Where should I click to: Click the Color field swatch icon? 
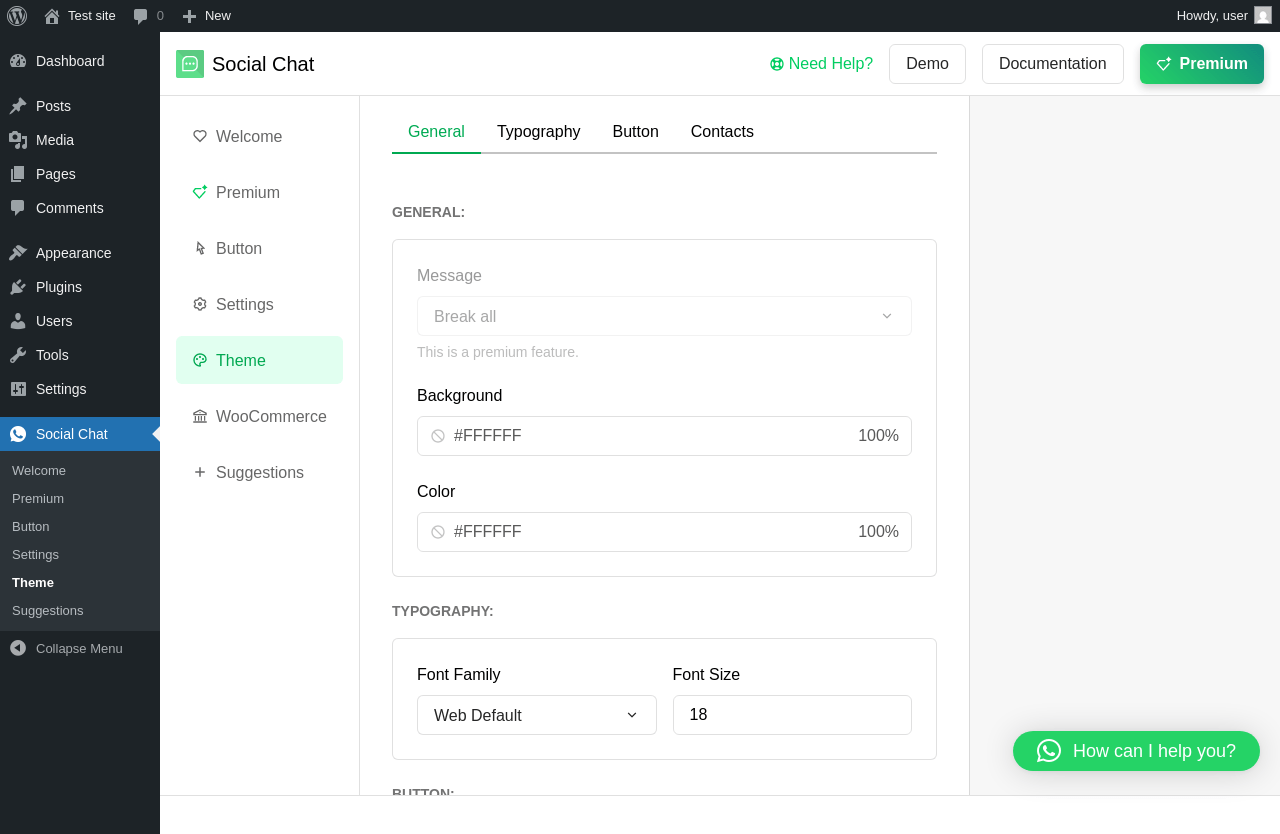click(438, 532)
